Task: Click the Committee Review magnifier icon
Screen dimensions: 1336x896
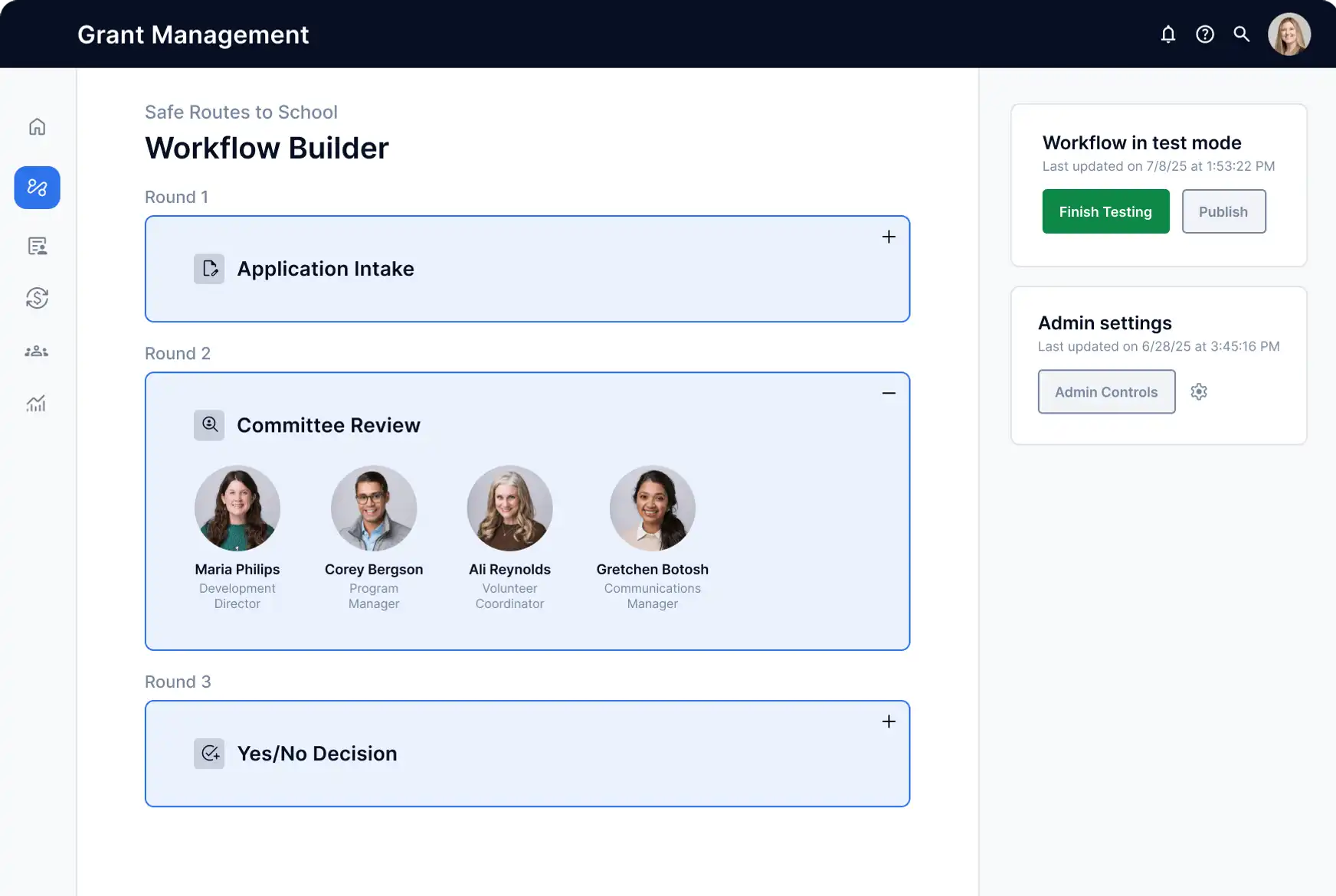Action: point(208,425)
